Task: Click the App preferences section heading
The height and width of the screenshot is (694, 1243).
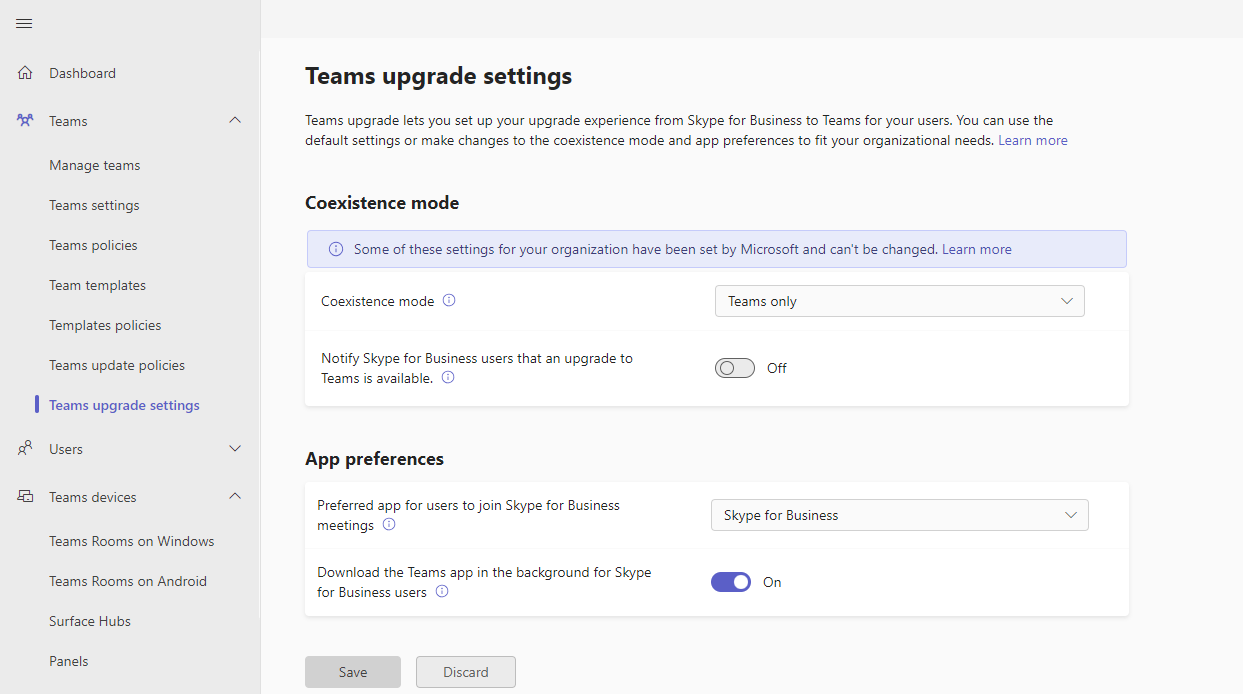Action: click(374, 459)
